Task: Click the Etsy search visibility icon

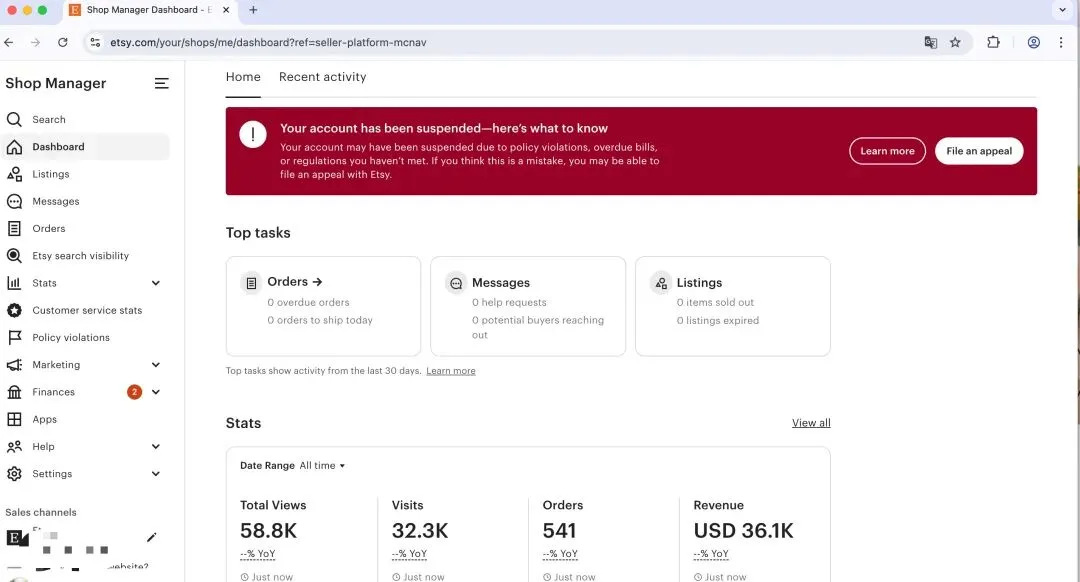Action: pyautogui.click(x=14, y=256)
